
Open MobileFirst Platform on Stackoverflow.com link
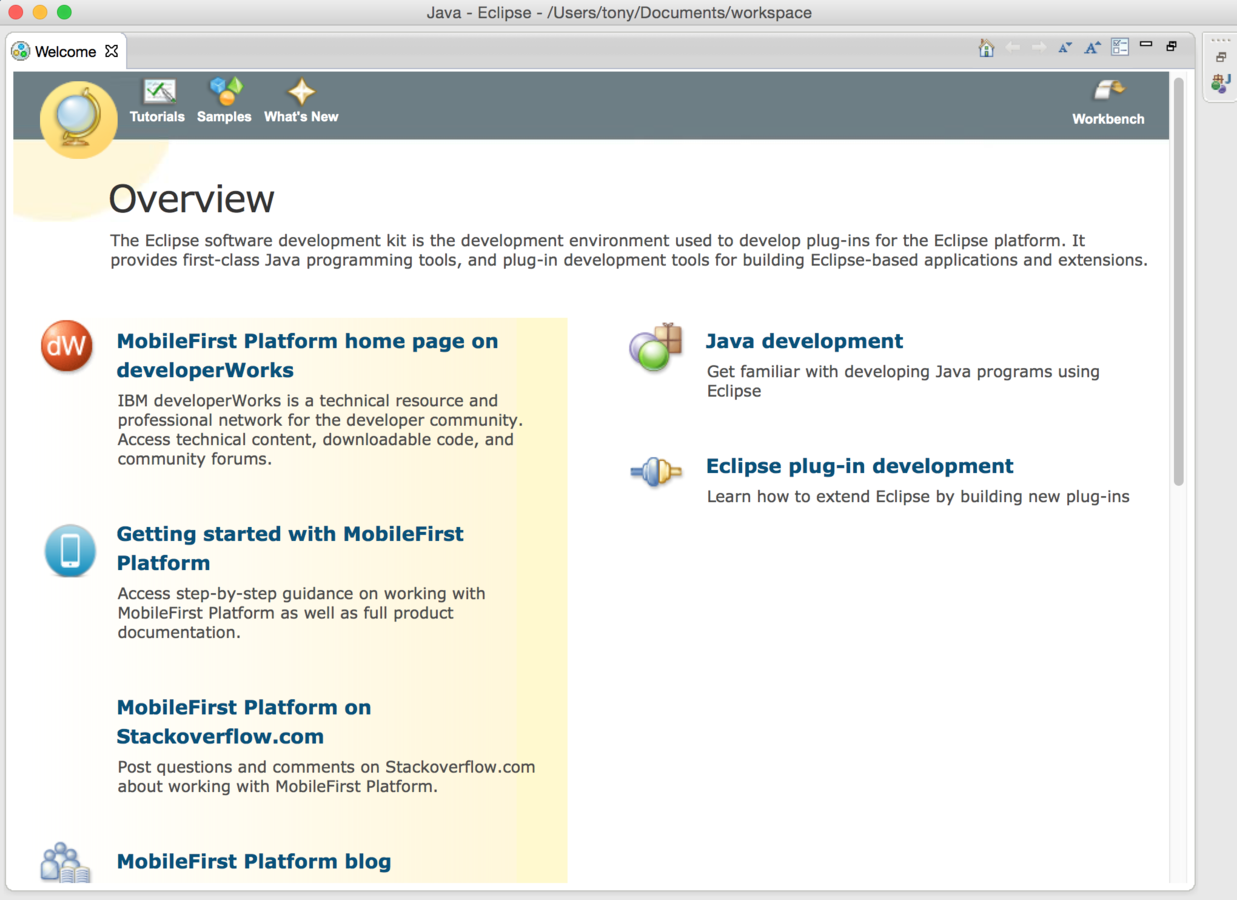pos(244,721)
